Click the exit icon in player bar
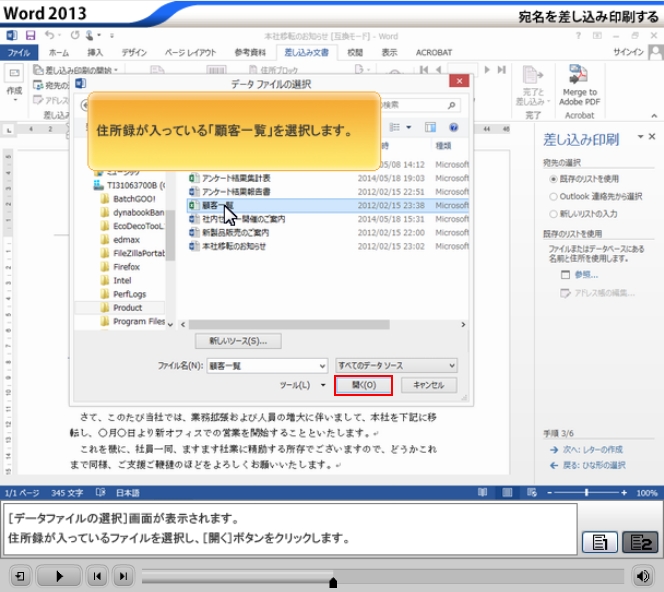Image resolution: width=664 pixels, height=592 pixels. point(20,576)
